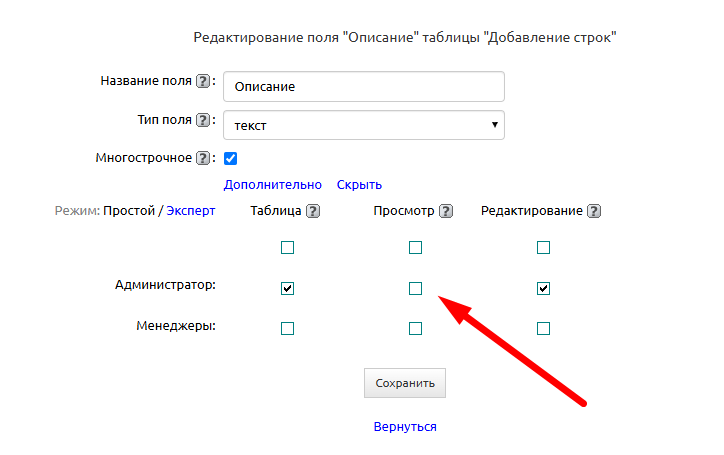Click help icon next to Название поля
Screen dimensions: 724x455
(203, 81)
